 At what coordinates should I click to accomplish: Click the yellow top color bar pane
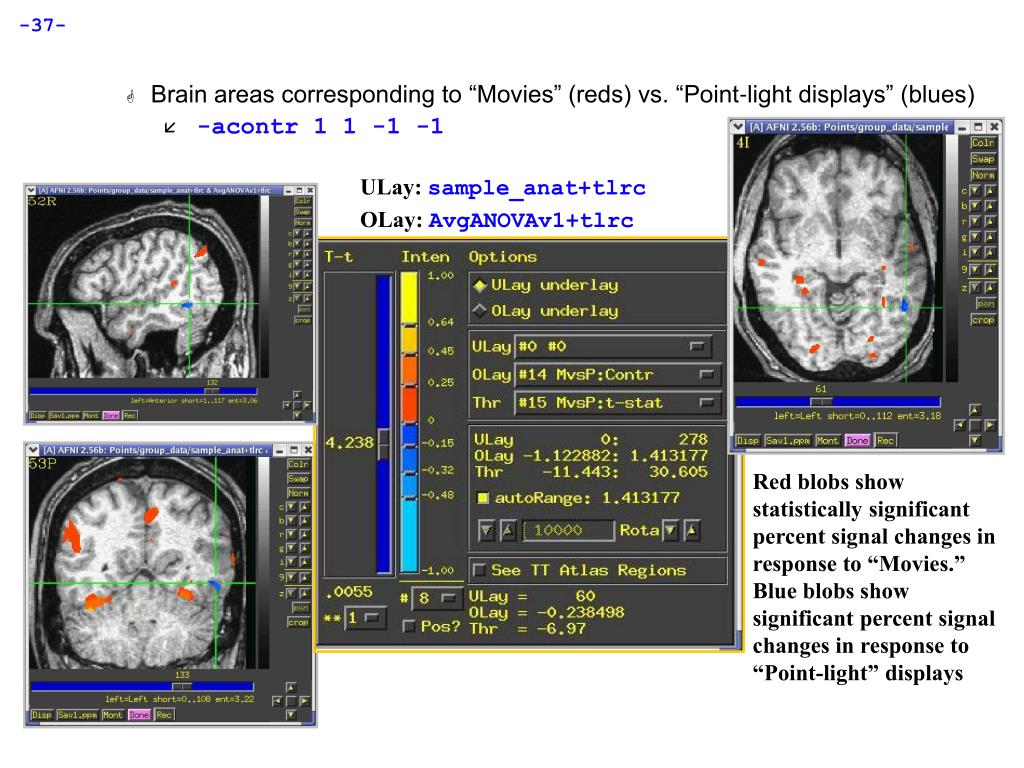click(409, 298)
